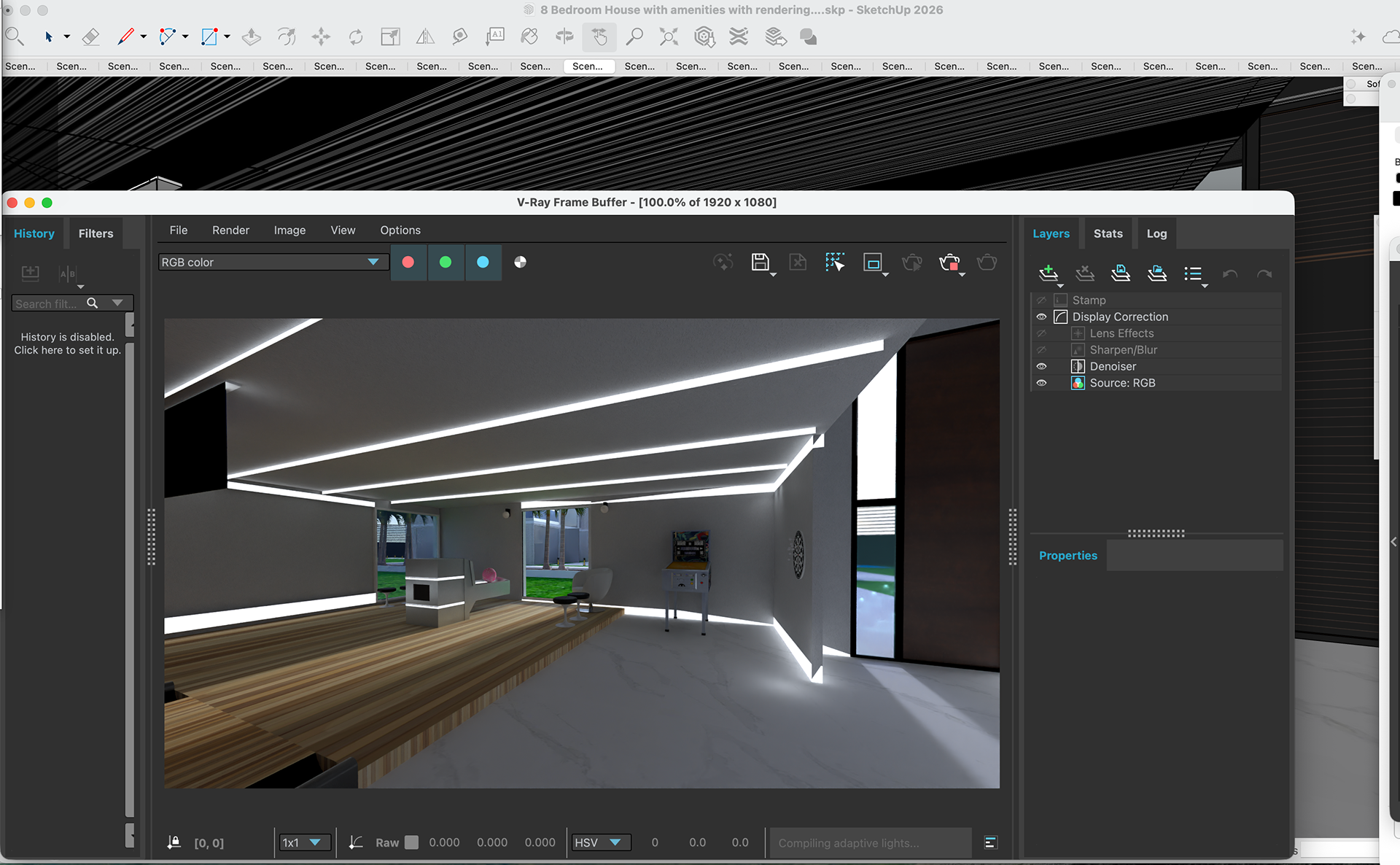Select SketchUp's Eraser tool
This screenshot has height=865, width=1400.
pos(90,36)
